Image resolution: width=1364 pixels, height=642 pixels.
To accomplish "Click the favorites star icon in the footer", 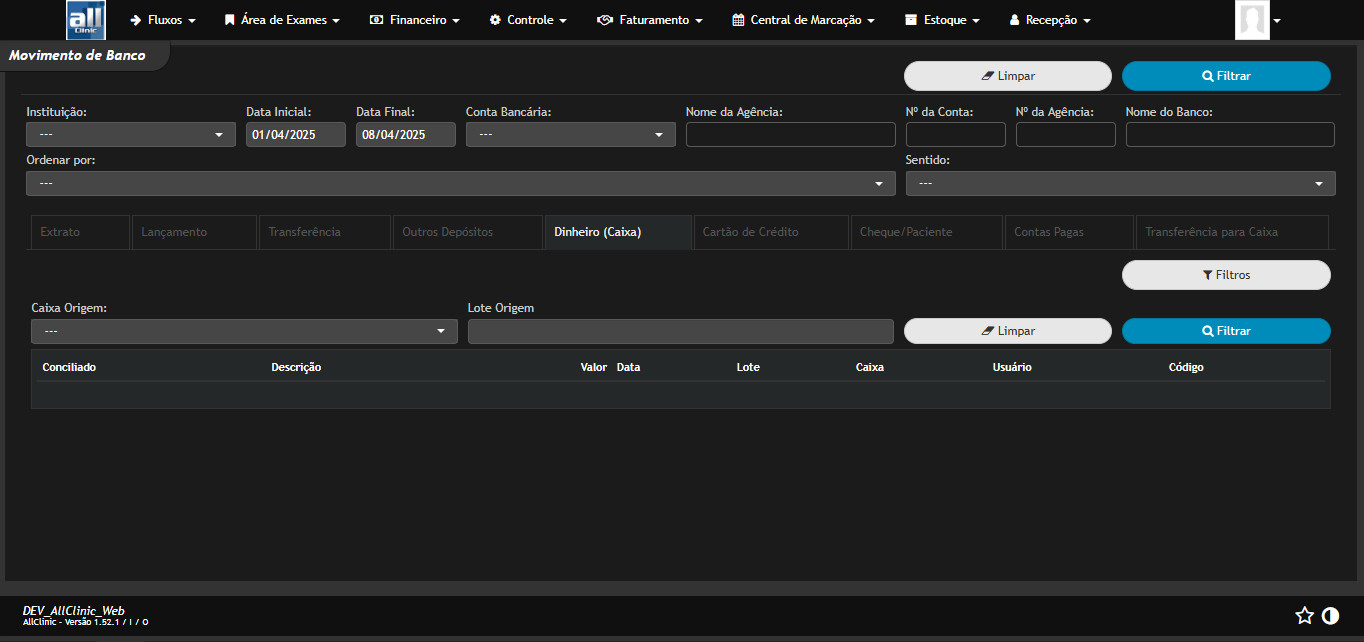I will (x=1304, y=615).
